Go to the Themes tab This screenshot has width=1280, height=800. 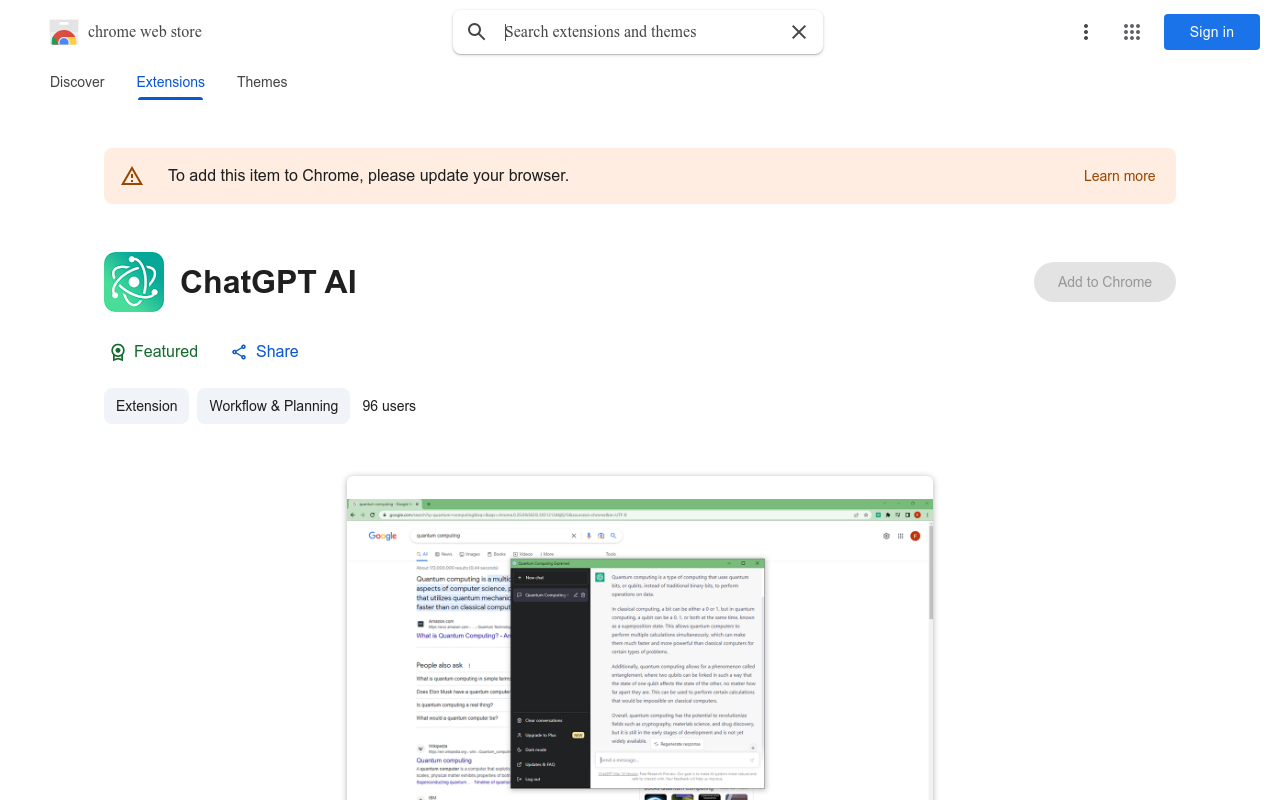point(262,82)
